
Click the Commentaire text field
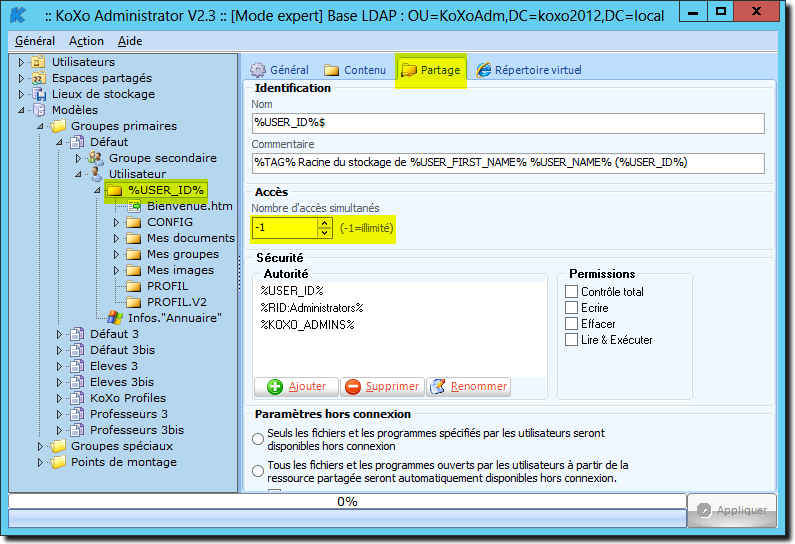[x=508, y=163]
